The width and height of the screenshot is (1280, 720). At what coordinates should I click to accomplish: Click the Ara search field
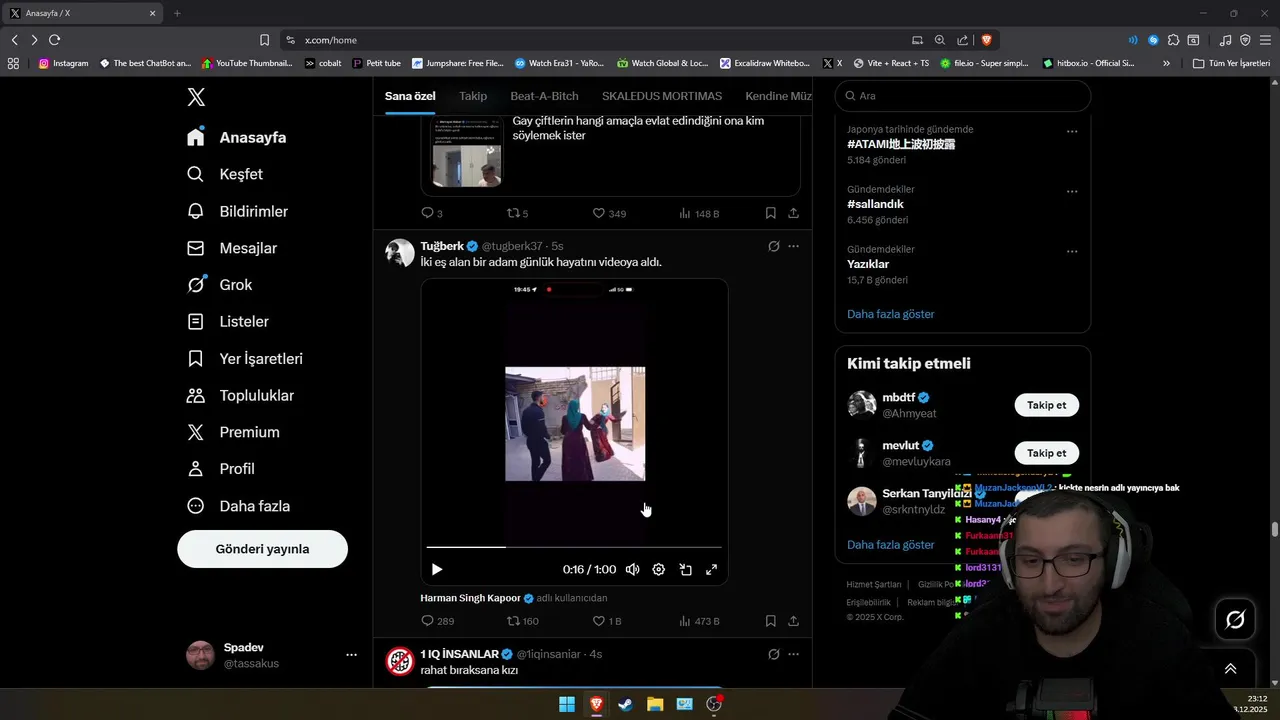[963, 96]
